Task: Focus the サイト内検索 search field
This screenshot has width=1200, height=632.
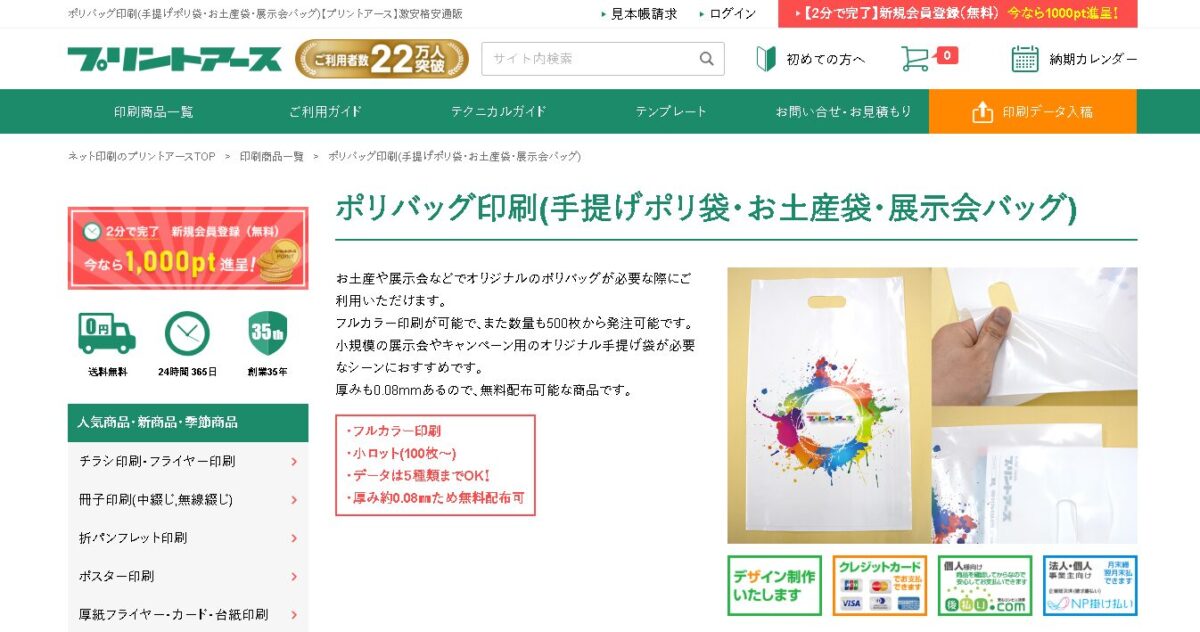Action: 588,59
